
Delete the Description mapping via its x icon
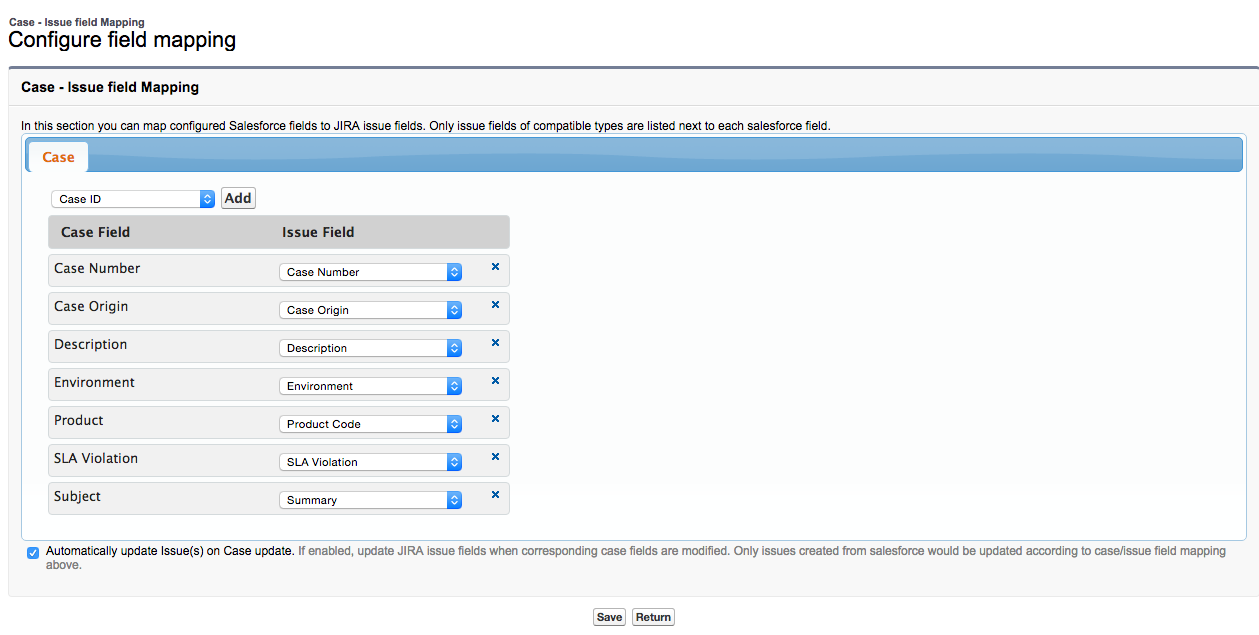click(495, 343)
